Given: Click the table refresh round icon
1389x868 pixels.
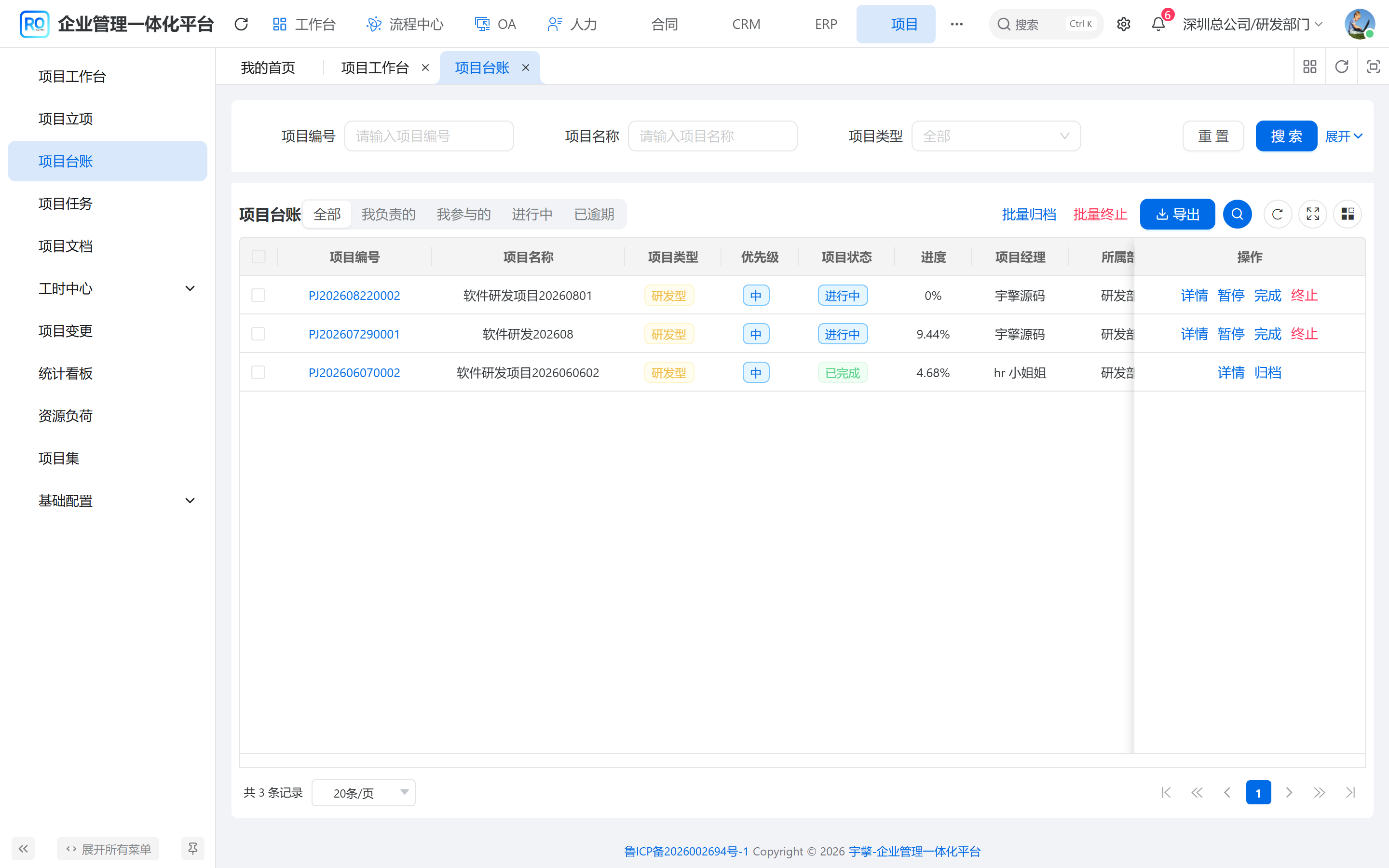Looking at the screenshot, I should pos(1278,214).
